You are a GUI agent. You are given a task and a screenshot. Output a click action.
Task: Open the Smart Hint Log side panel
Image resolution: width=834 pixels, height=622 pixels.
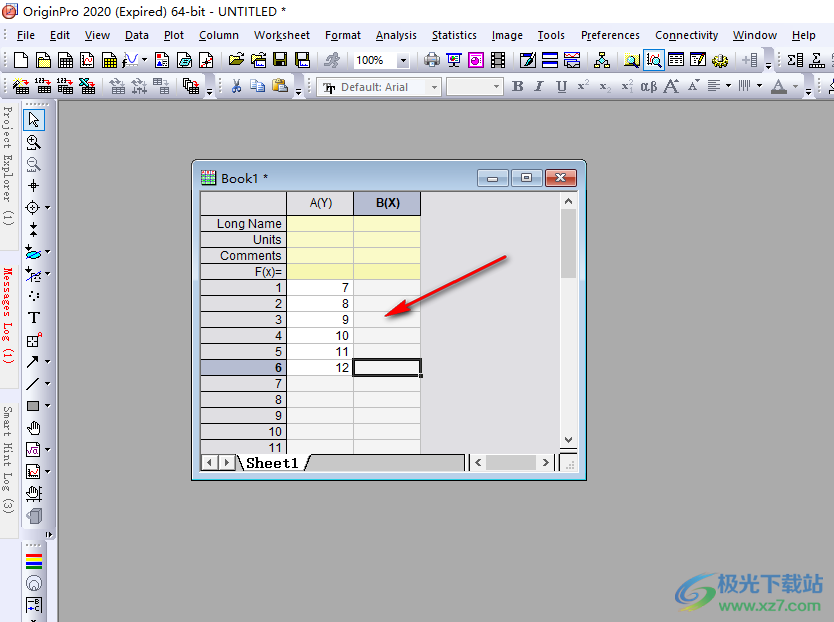click(x=7, y=460)
